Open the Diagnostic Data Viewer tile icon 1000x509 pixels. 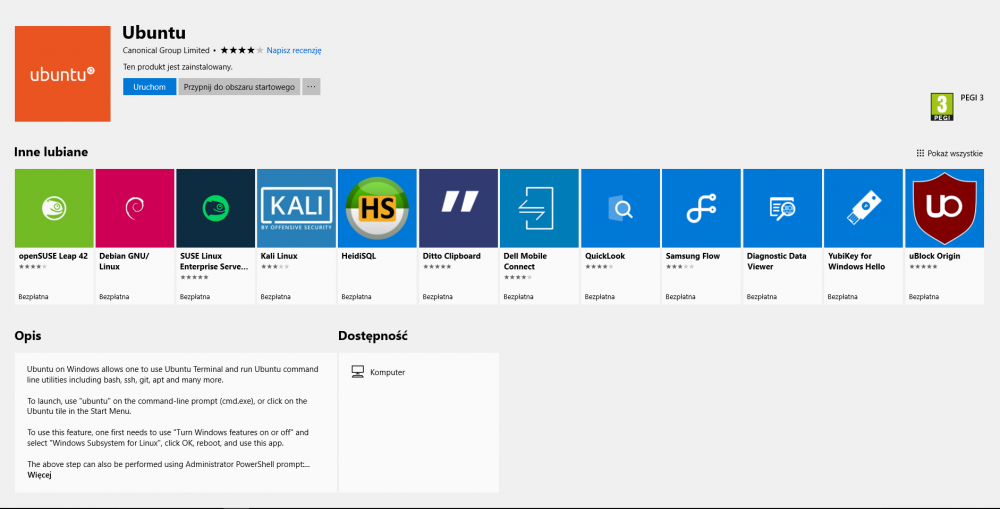[x=783, y=208]
